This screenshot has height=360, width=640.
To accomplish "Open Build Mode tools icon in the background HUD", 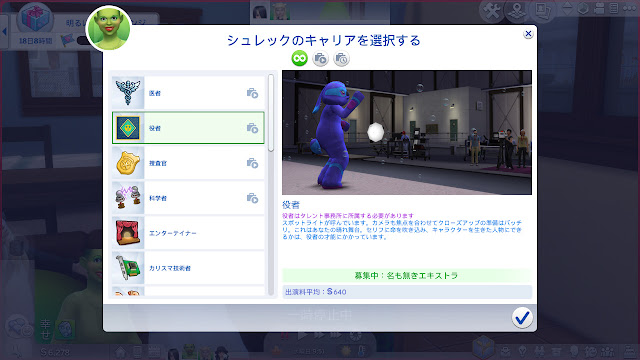I will [x=491, y=11].
